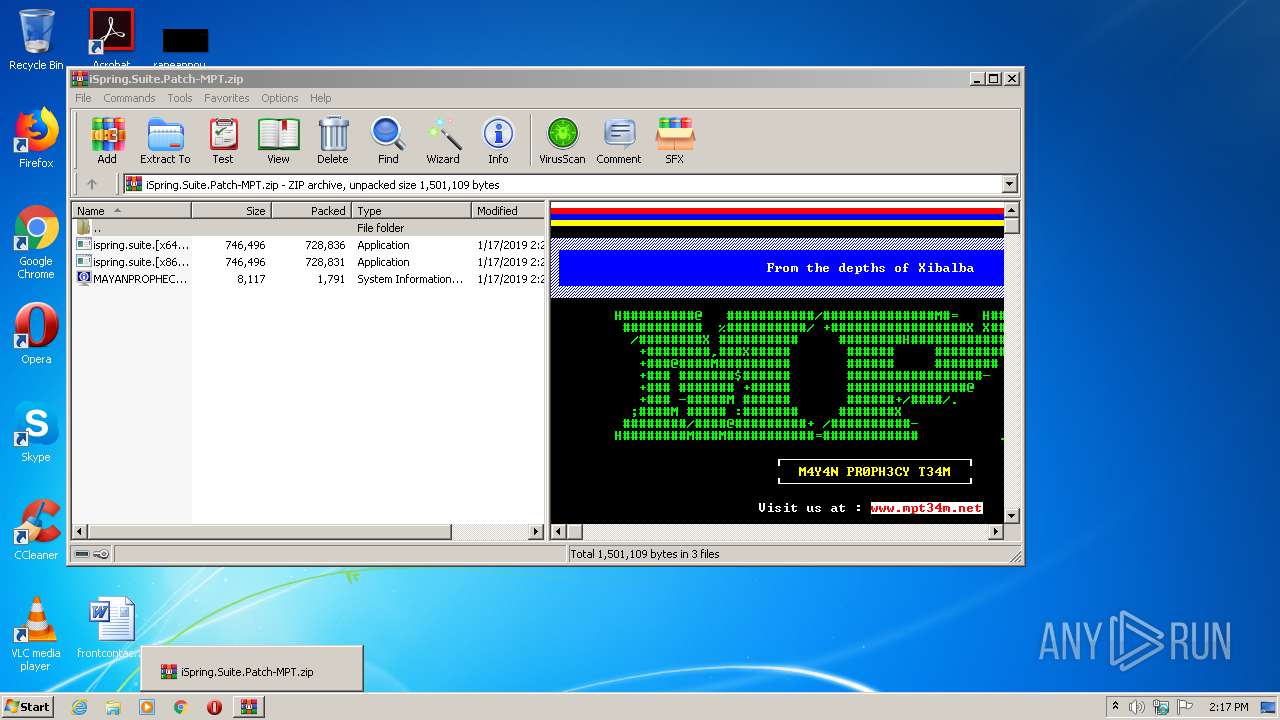Expand the archive path dropdown
This screenshot has height=720, width=1280.
[1009, 184]
